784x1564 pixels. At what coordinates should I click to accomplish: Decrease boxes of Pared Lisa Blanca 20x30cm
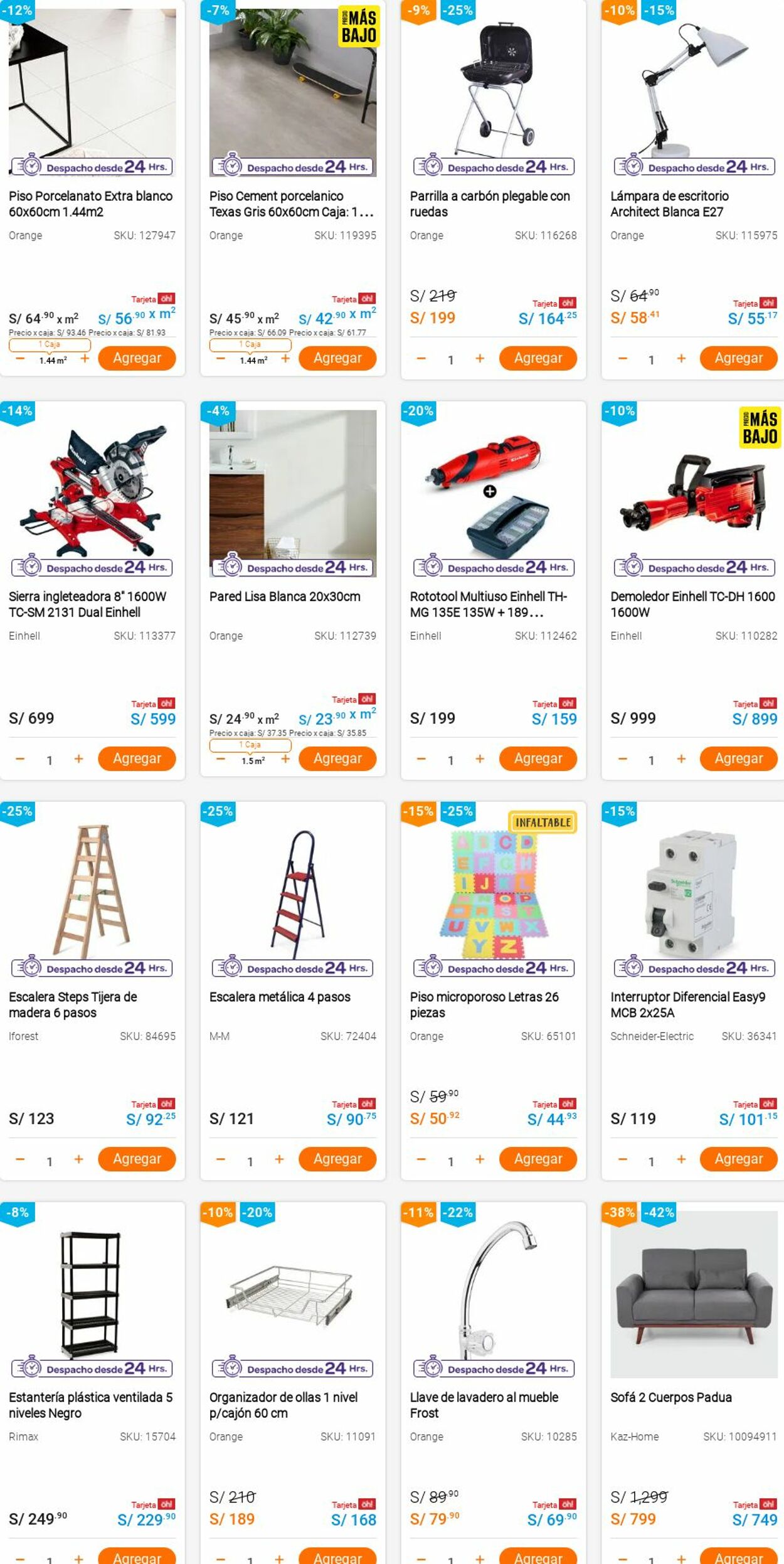pos(221,758)
